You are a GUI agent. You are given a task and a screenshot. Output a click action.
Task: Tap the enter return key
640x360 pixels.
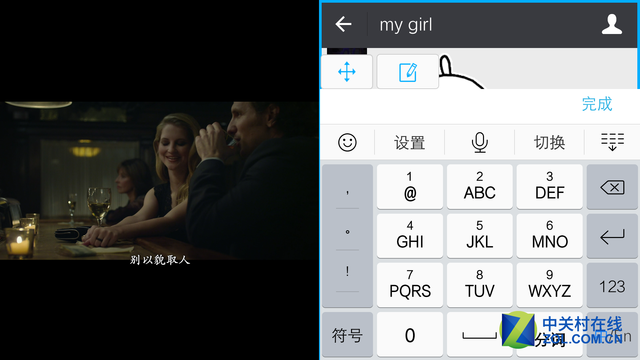(612, 236)
